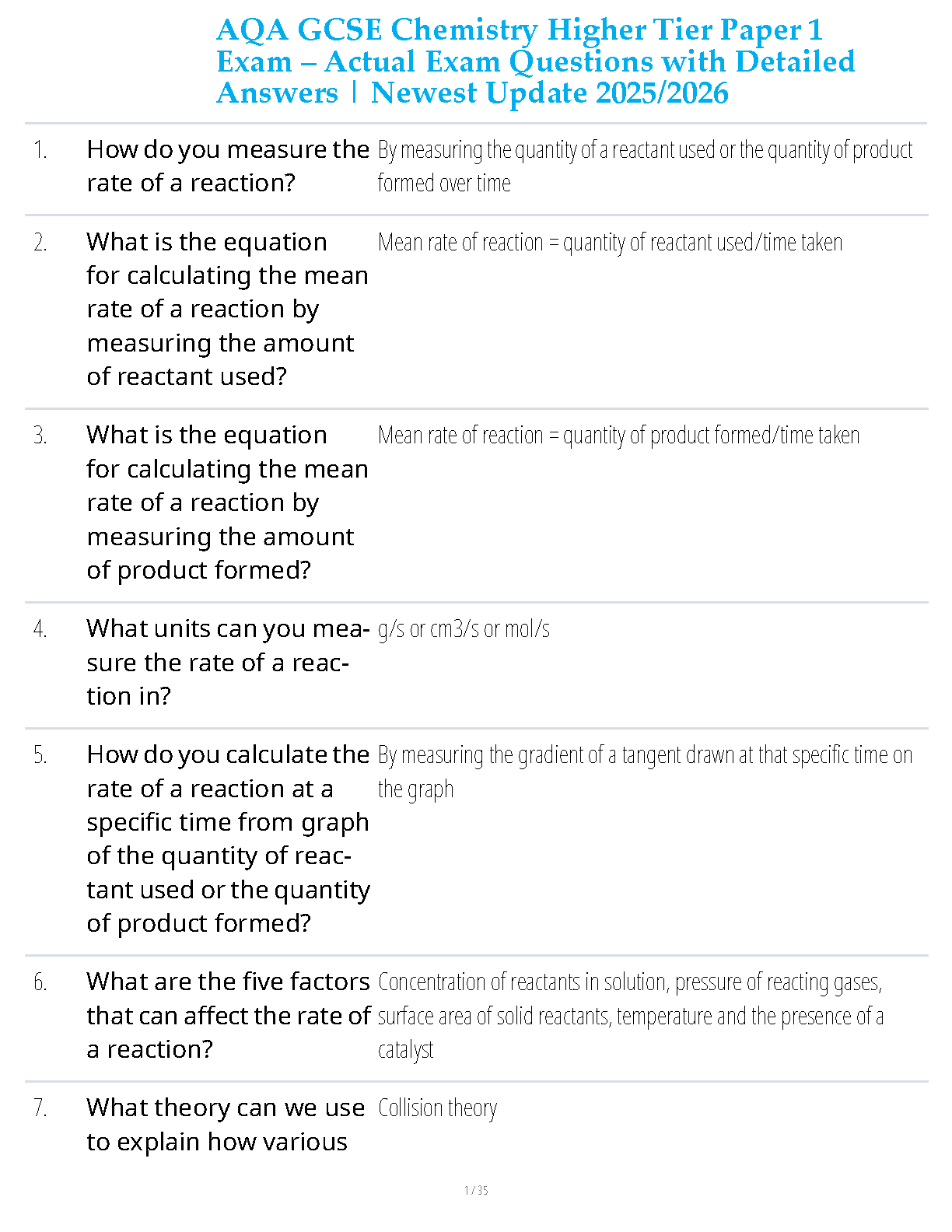Select question 3 on product formed equation
This screenshot has height=1232, width=952.
click(x=228, y=502)
